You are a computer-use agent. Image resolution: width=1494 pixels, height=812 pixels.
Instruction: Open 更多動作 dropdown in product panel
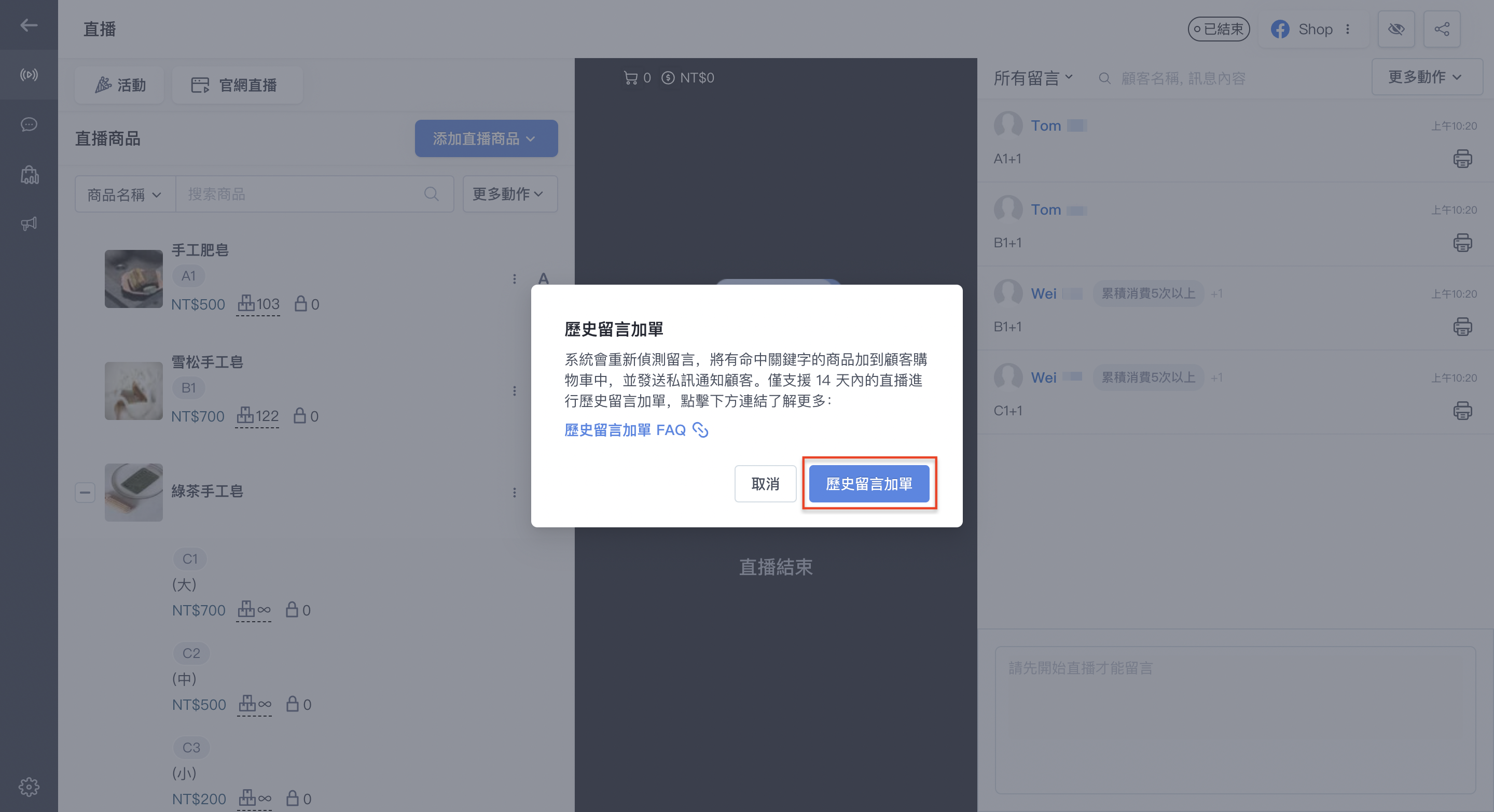[x=510, y=194]
